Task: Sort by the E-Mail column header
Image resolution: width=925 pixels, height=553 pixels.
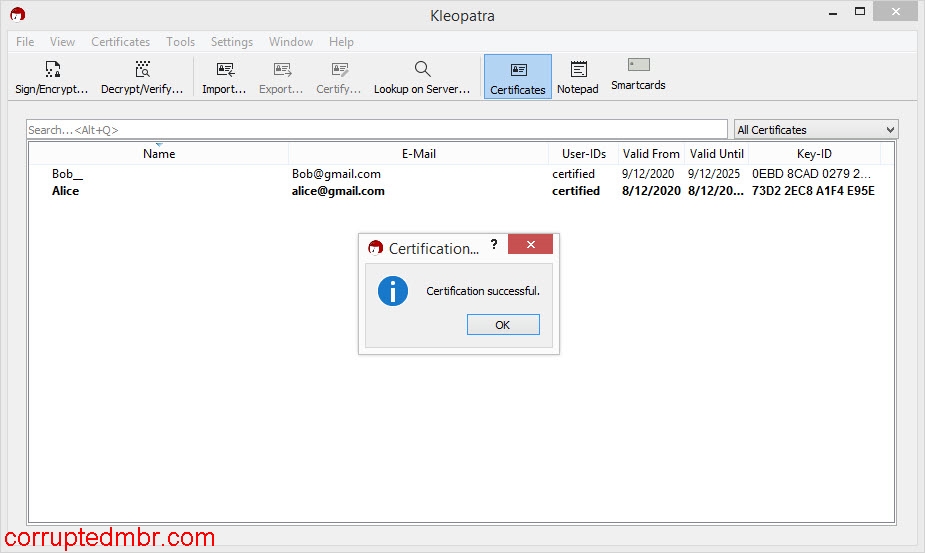Action: [418, 153]
